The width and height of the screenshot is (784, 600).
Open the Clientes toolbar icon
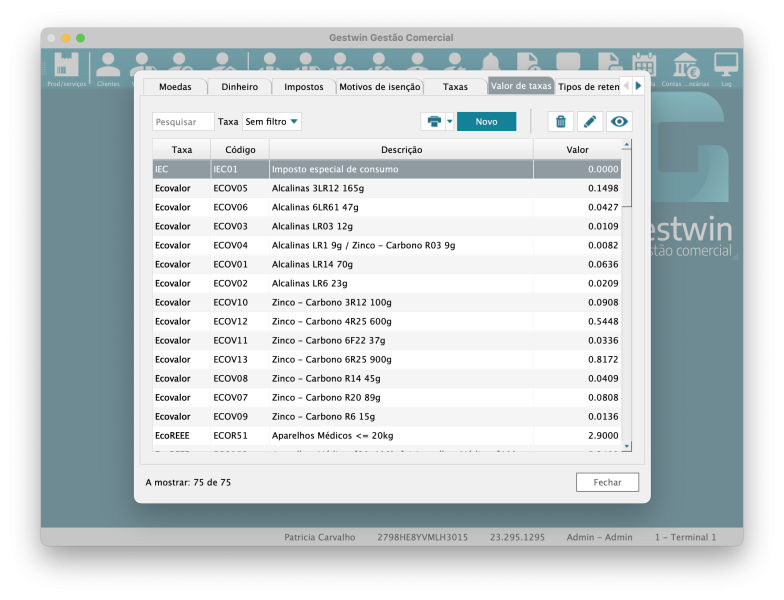point(108,68)
